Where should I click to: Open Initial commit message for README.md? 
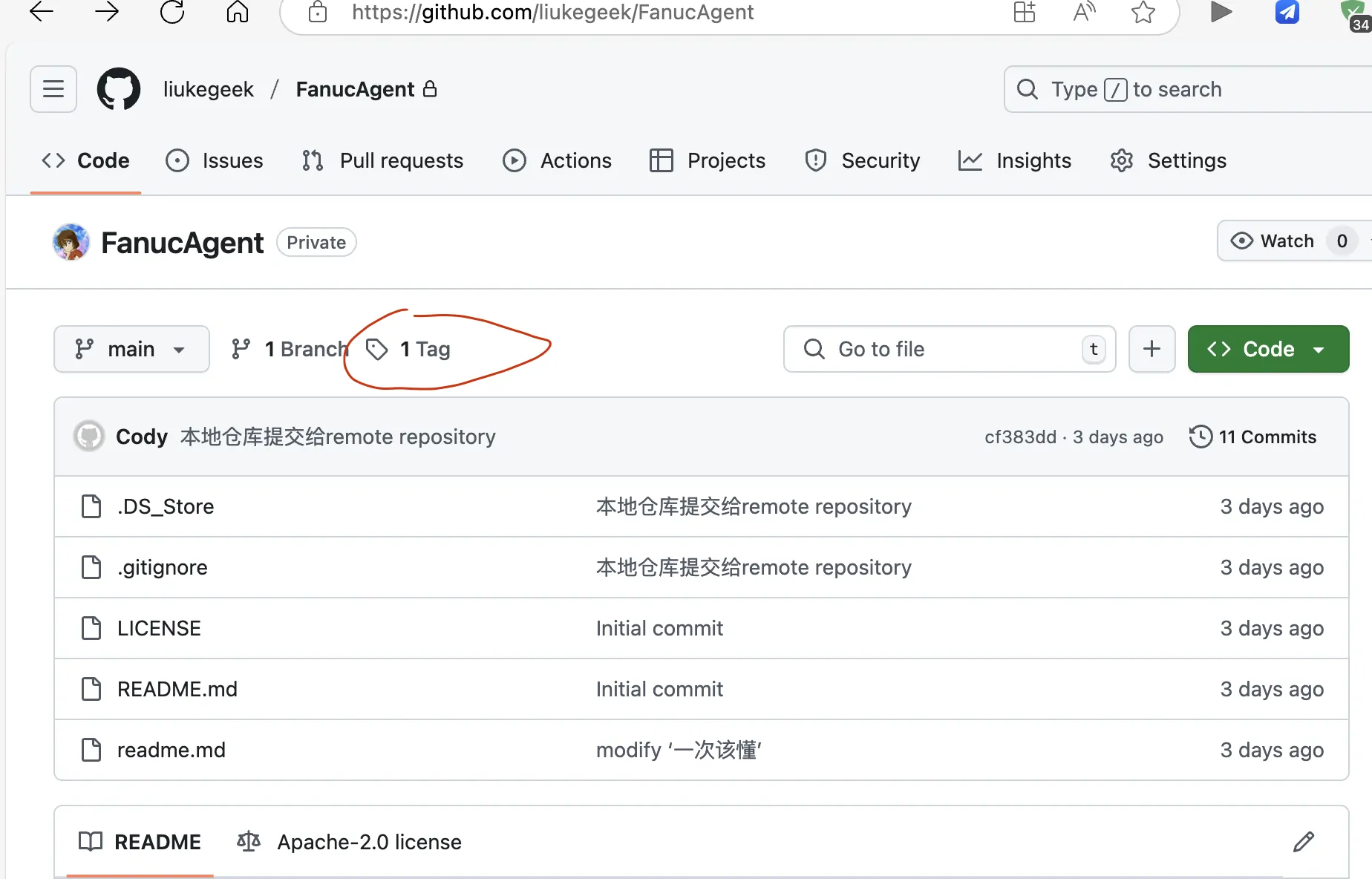[x=659, y=689]
